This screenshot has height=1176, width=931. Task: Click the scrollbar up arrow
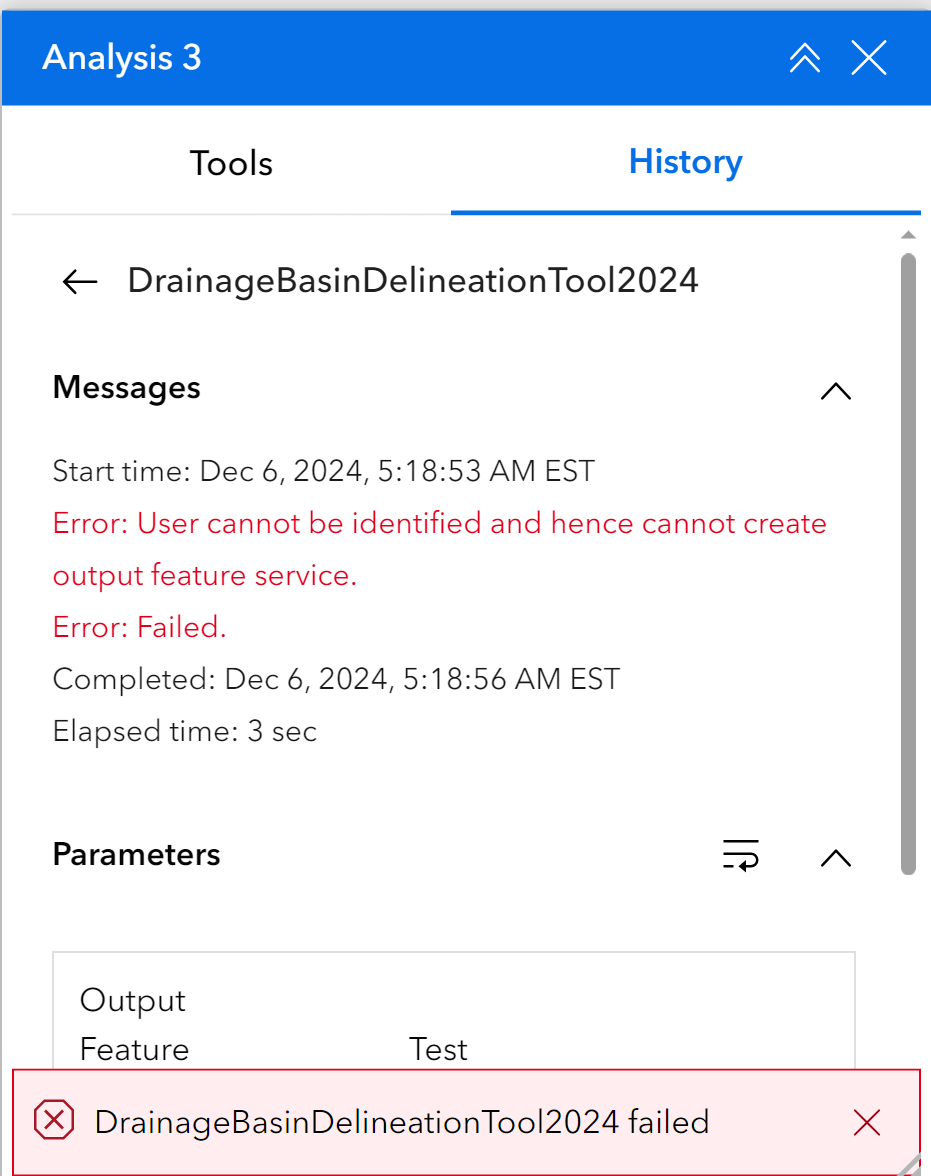908,236
